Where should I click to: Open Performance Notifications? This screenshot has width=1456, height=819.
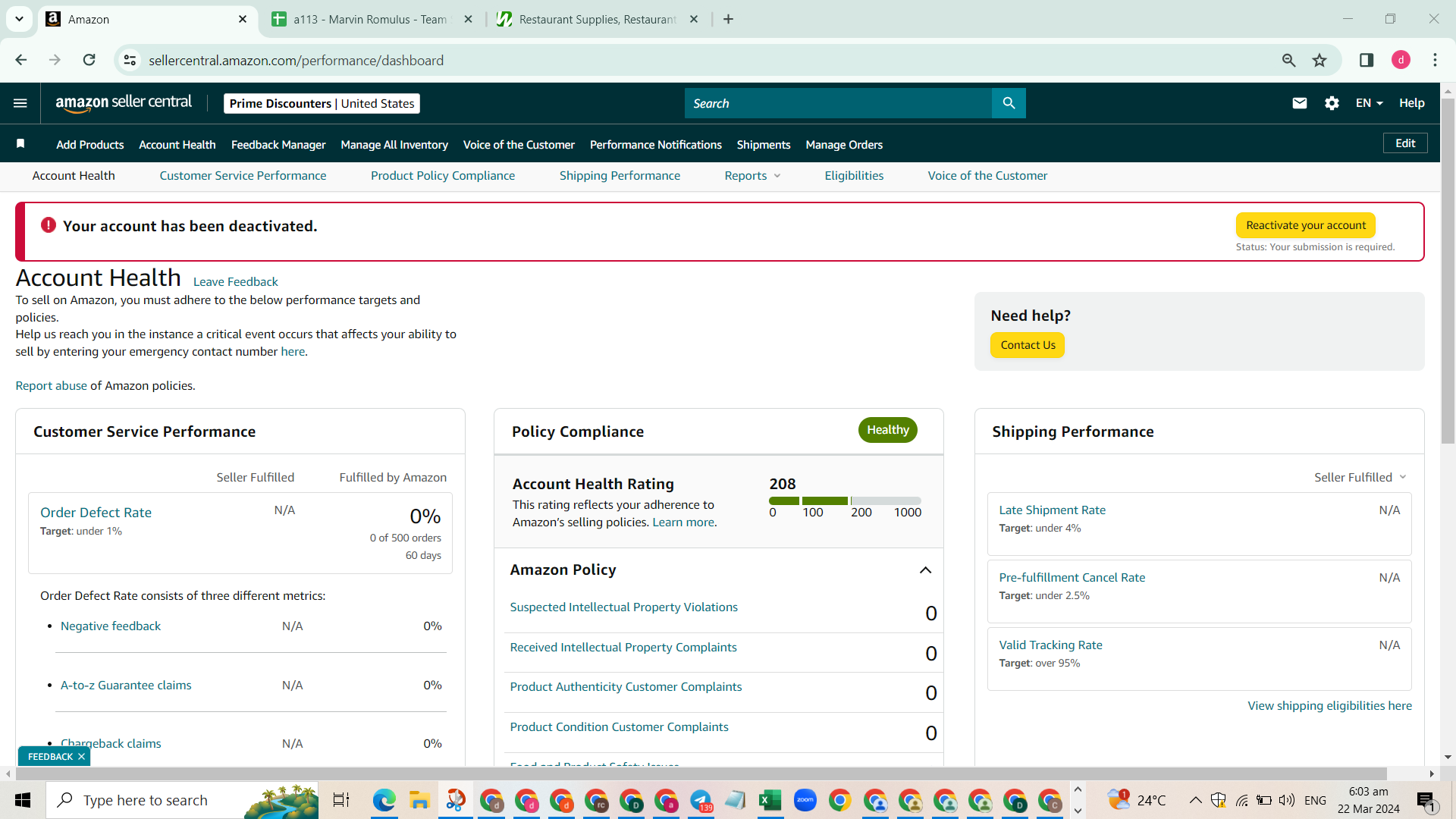coord(656,145)
